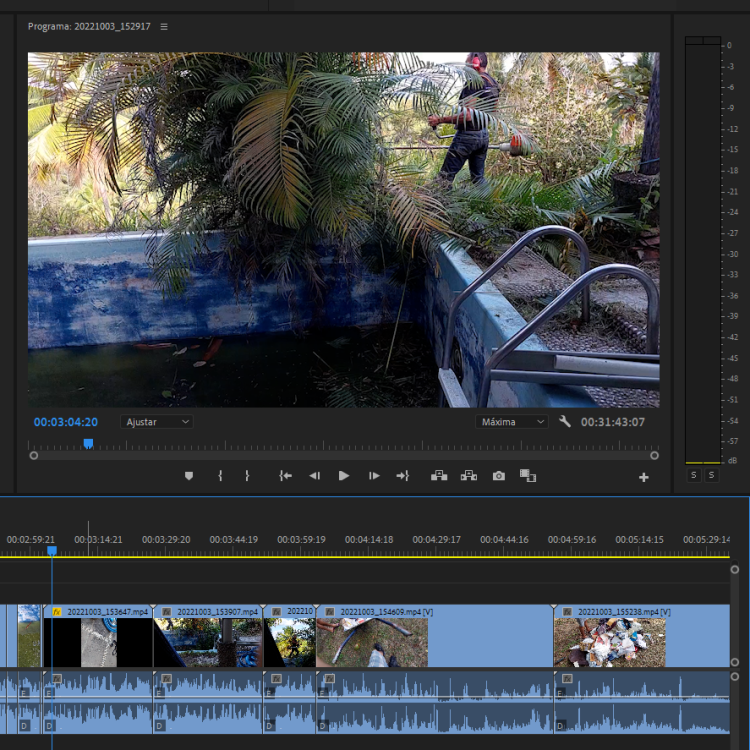Toggle the left channel solo S button
750x750 pixels.
click(694, 475)
